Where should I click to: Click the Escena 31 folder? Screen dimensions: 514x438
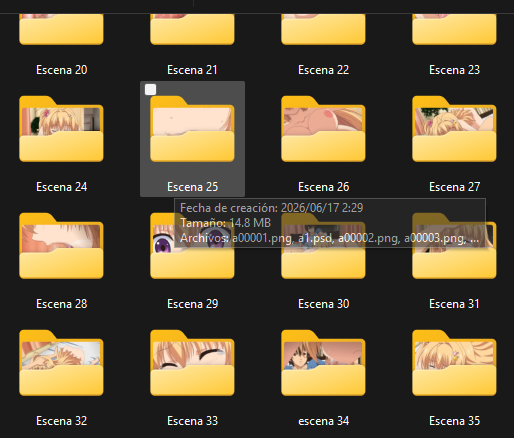tap(454, 263)
